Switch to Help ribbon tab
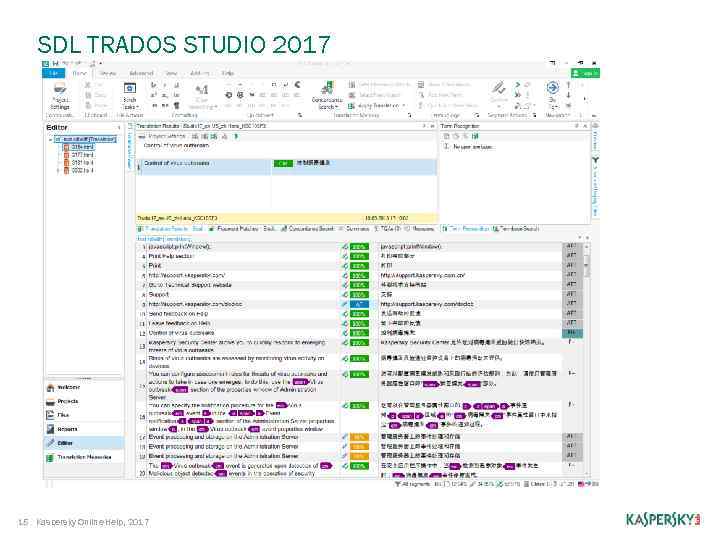 tap(228, 73)
